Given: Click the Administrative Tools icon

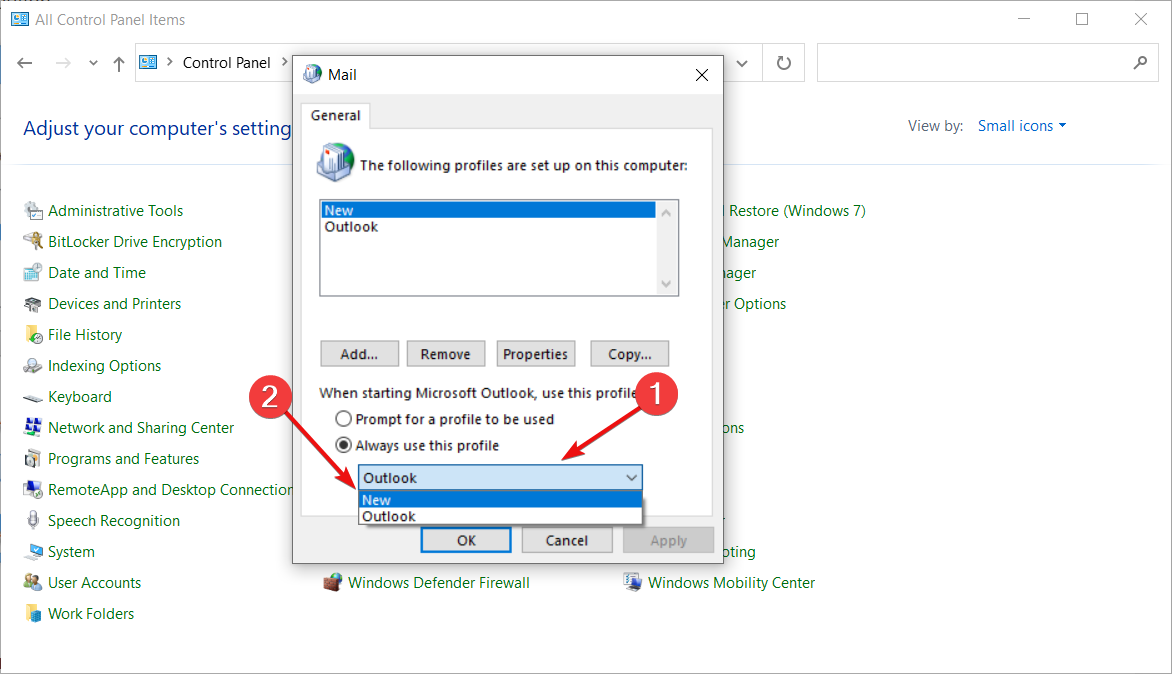Looking at the screenshot, I should [x=33, y=211].
